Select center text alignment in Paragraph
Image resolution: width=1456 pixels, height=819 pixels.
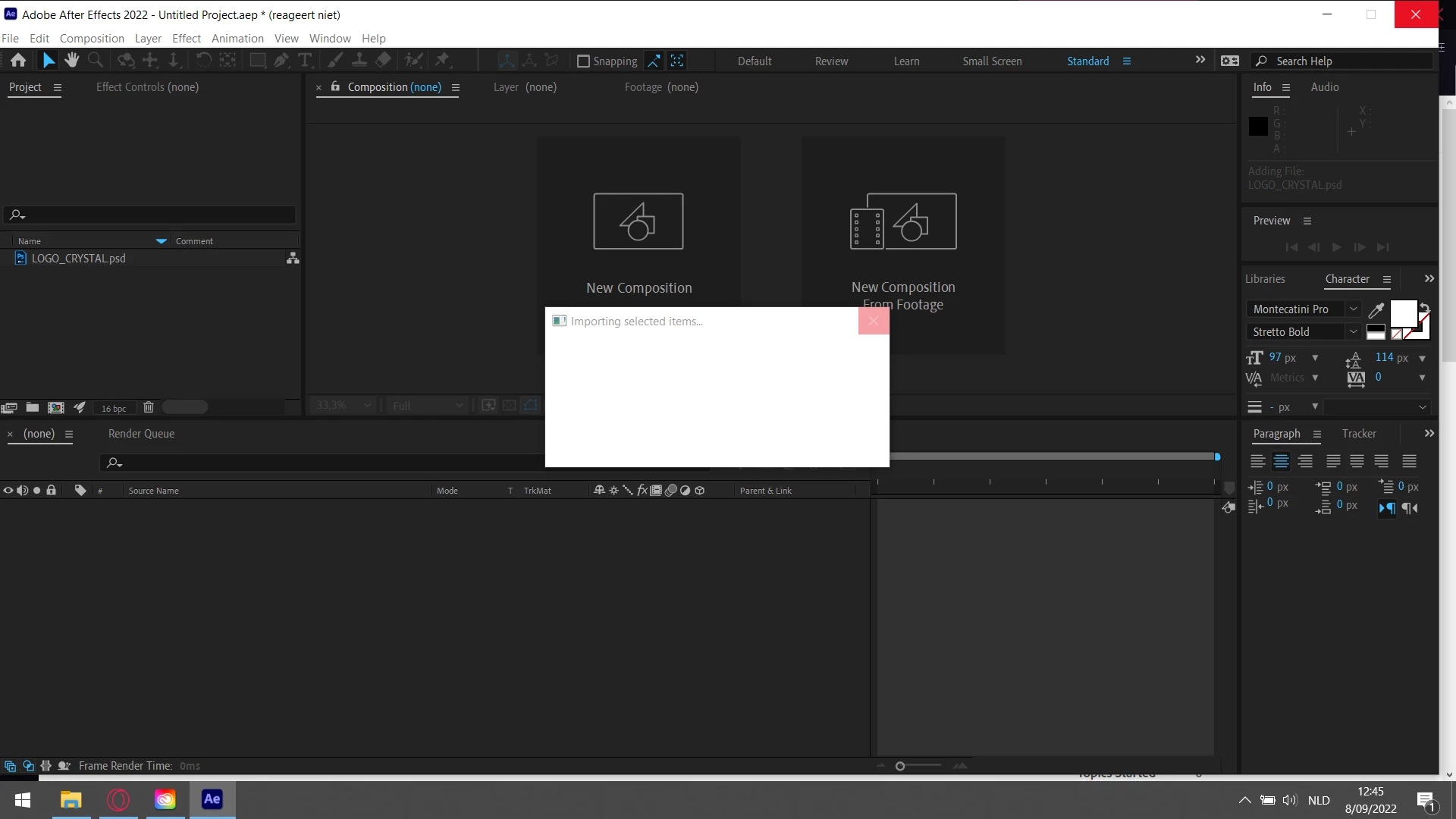(x=1282, y=461)
